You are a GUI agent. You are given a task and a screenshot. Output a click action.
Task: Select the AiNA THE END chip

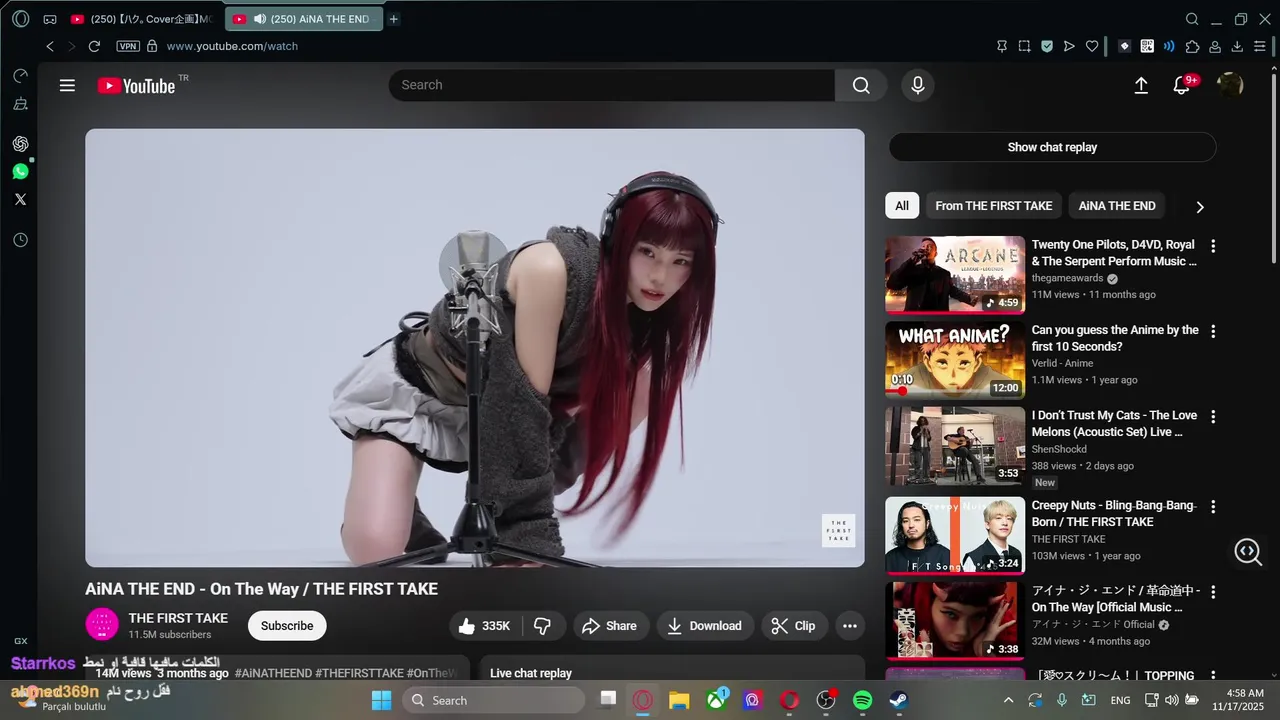[x=1117, y=206]
